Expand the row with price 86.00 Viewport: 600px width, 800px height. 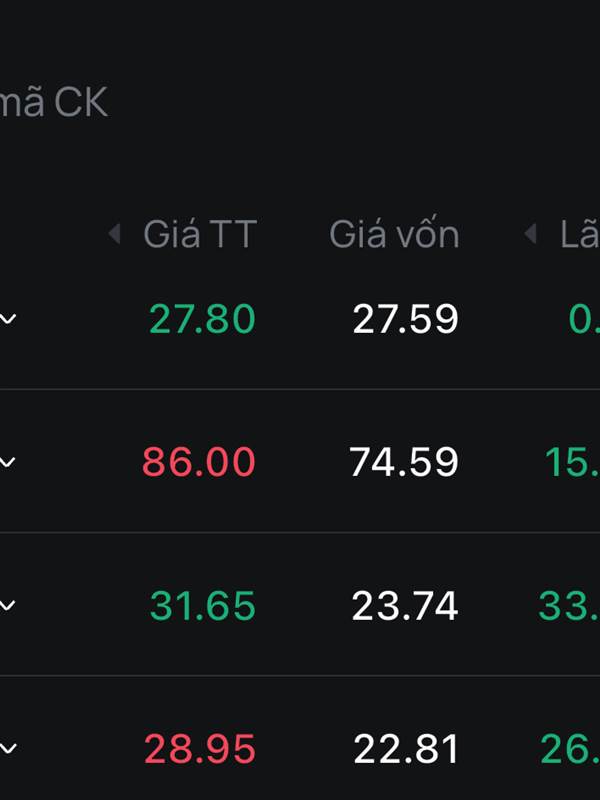pos(8,462)
